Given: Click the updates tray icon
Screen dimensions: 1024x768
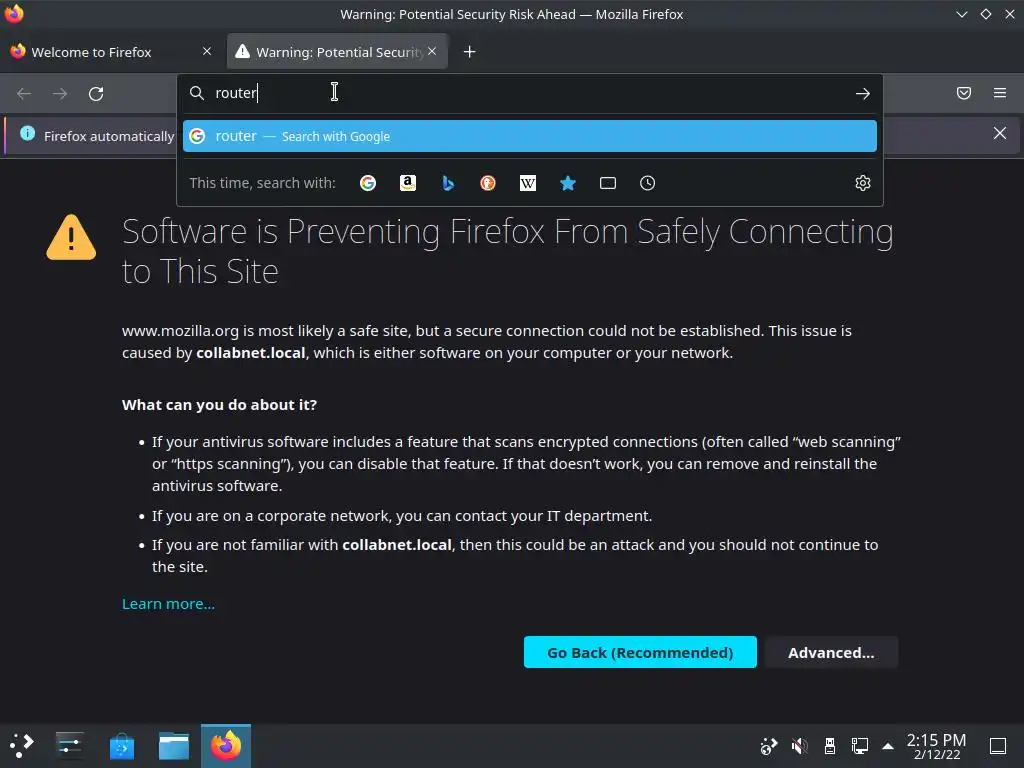Looking at the screenshot, I should click(769, 746).
